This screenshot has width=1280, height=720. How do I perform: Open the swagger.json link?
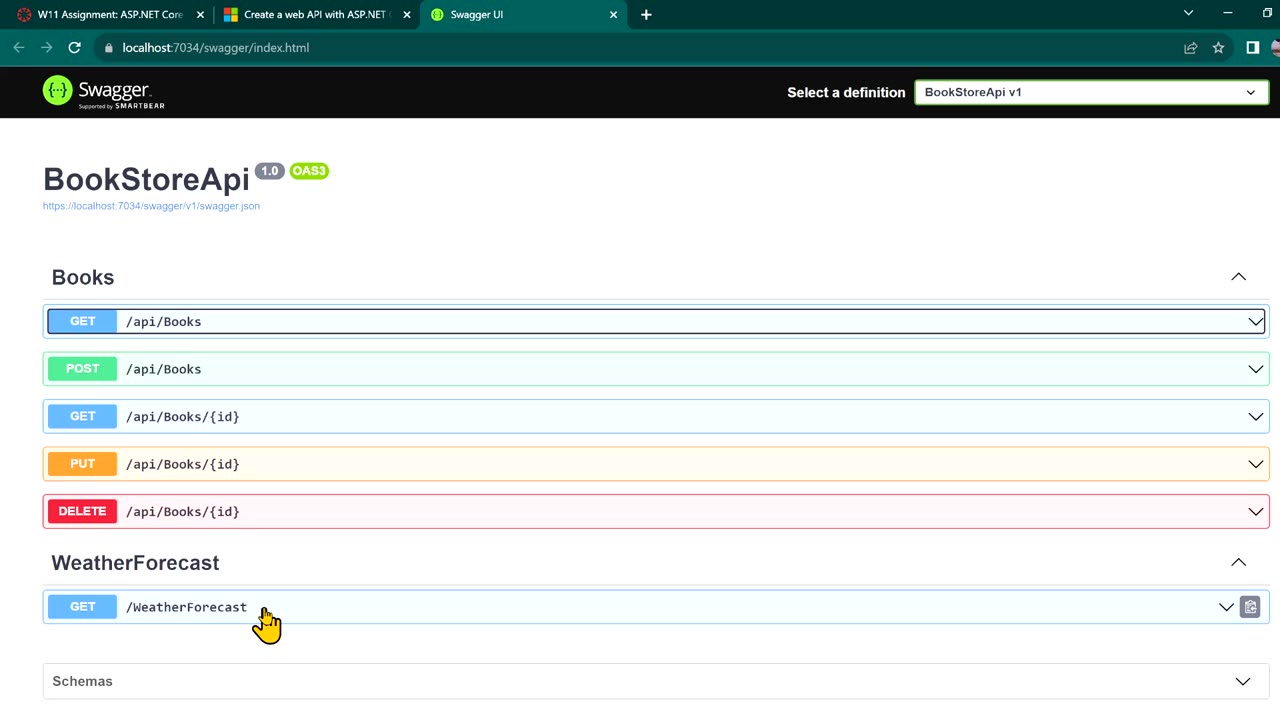coord(151,206)
